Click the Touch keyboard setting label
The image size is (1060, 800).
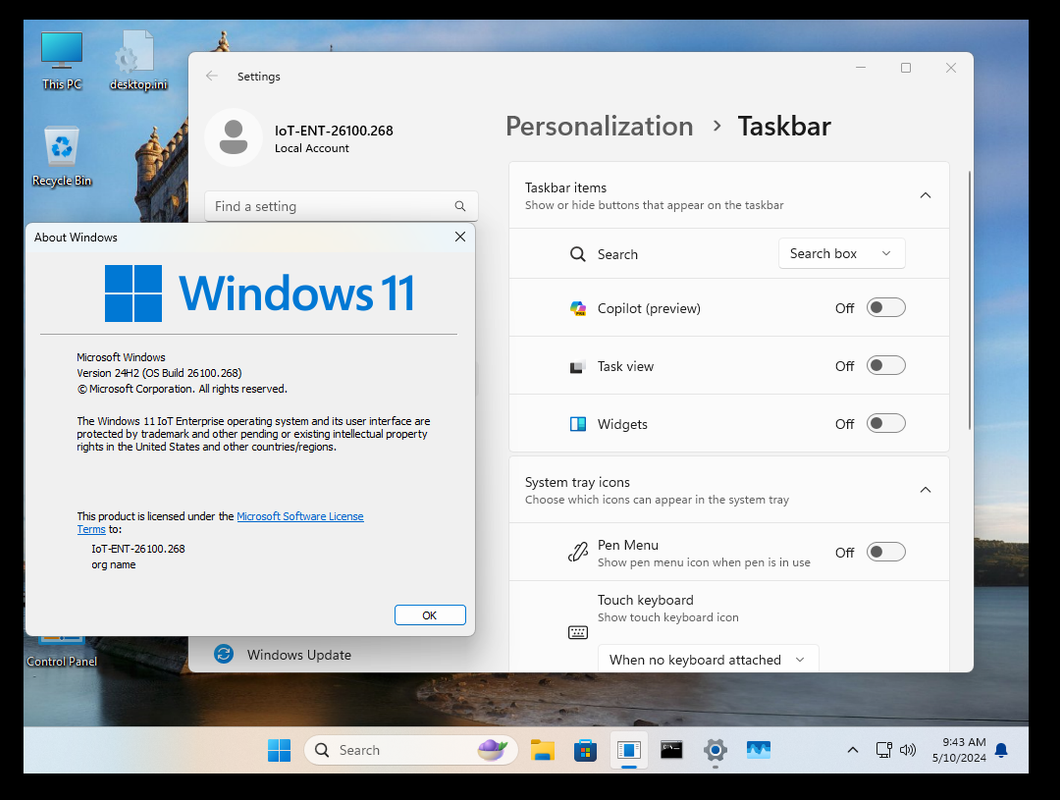click(646, 600)
